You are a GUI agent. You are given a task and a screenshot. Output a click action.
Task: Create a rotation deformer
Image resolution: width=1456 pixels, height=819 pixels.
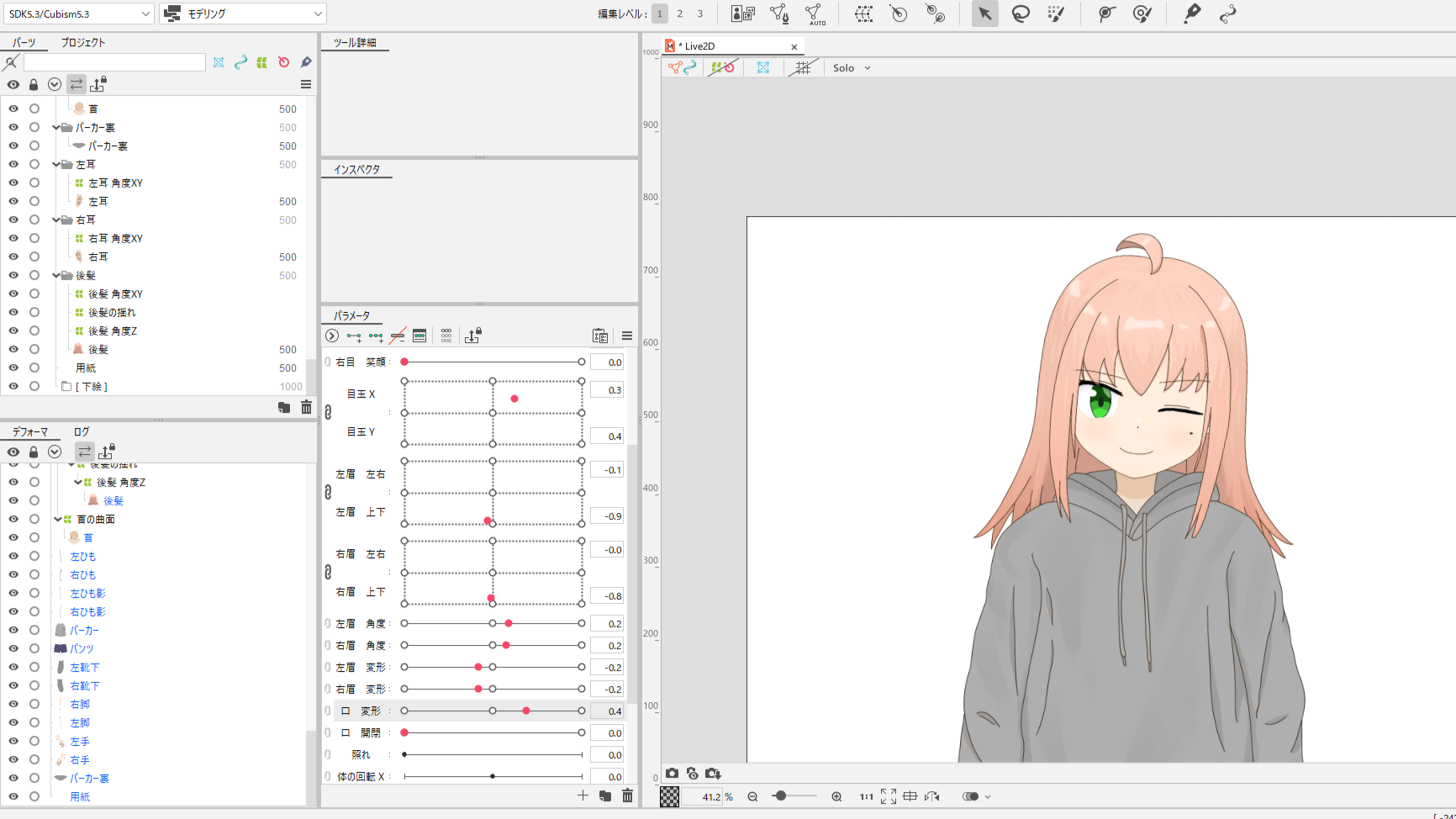(899, 13)
